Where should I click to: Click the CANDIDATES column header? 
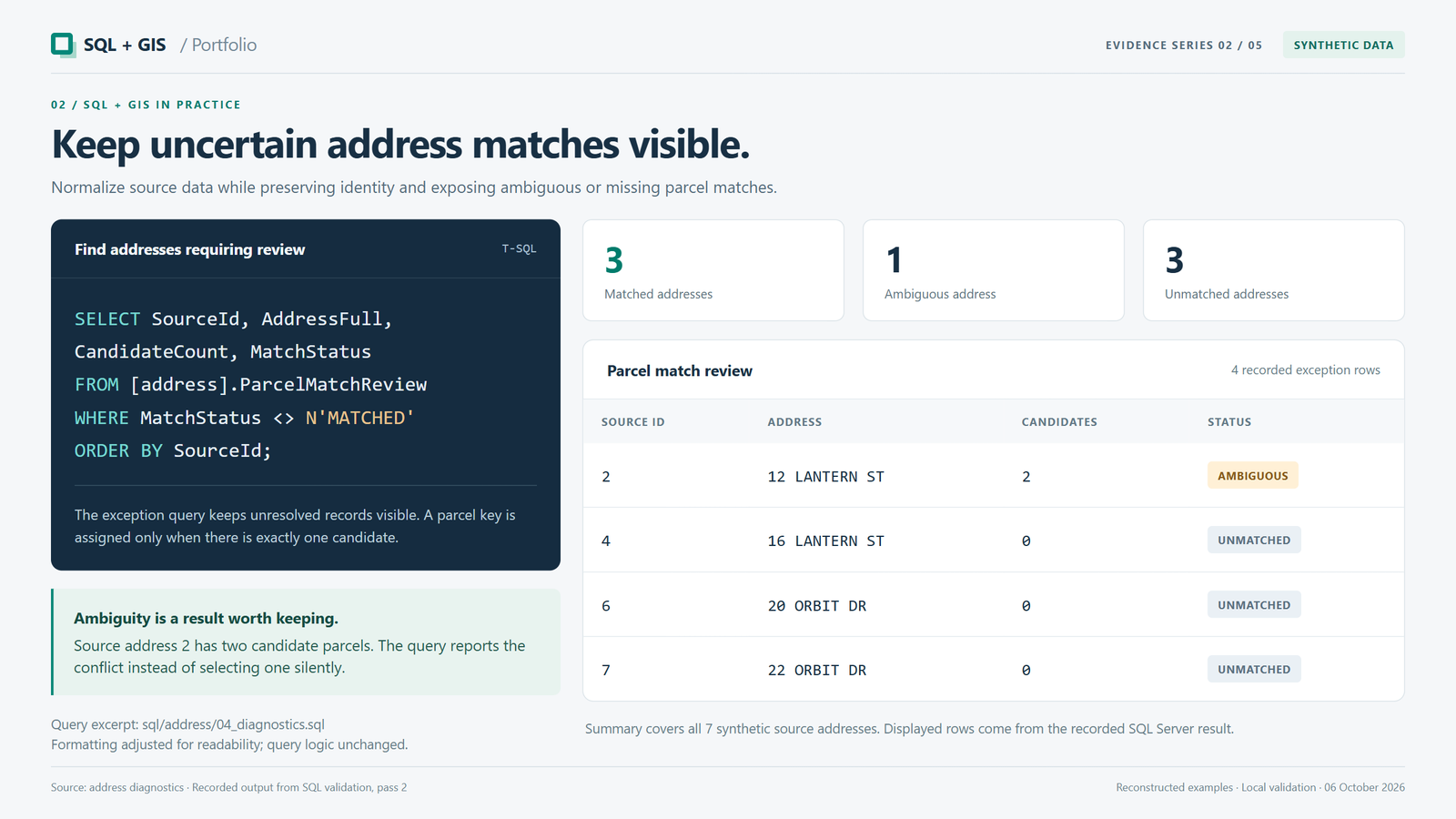coord(1059,422)
